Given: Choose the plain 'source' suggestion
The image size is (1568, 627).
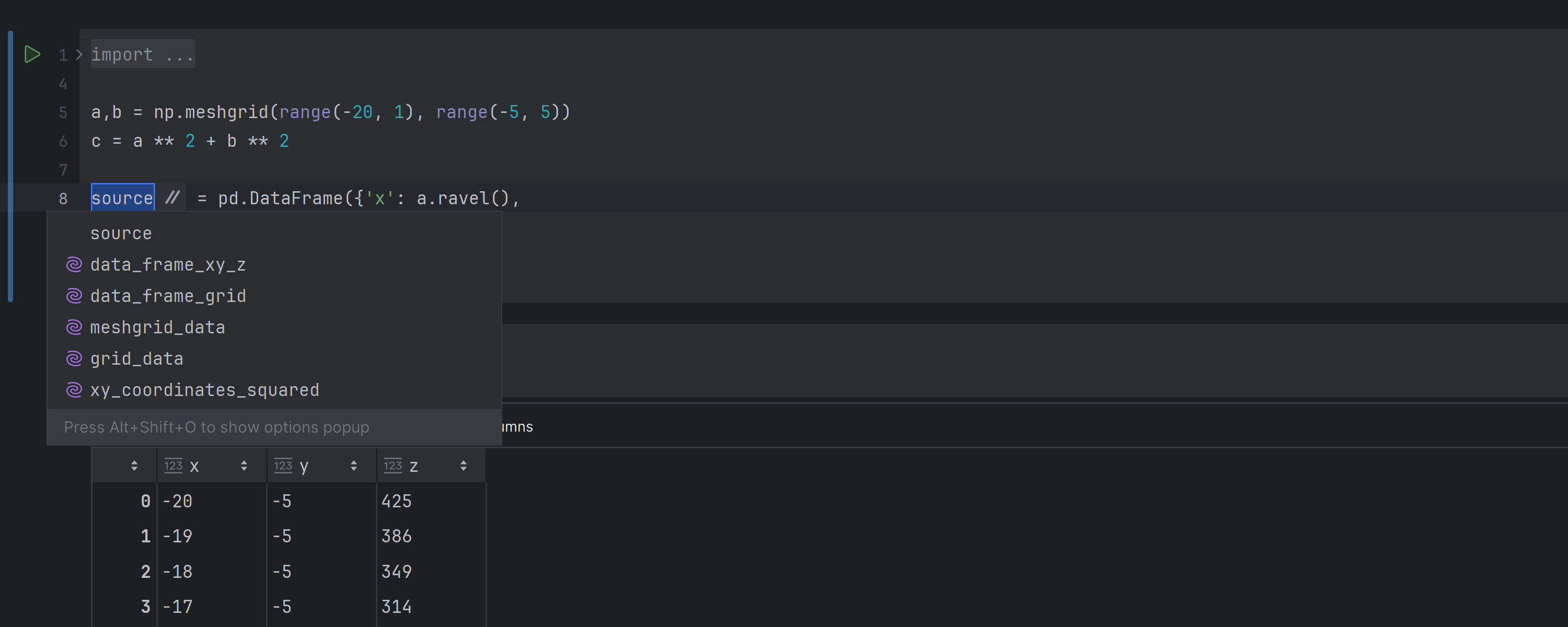Looking at the screenshot, I should tap(121, 234).
